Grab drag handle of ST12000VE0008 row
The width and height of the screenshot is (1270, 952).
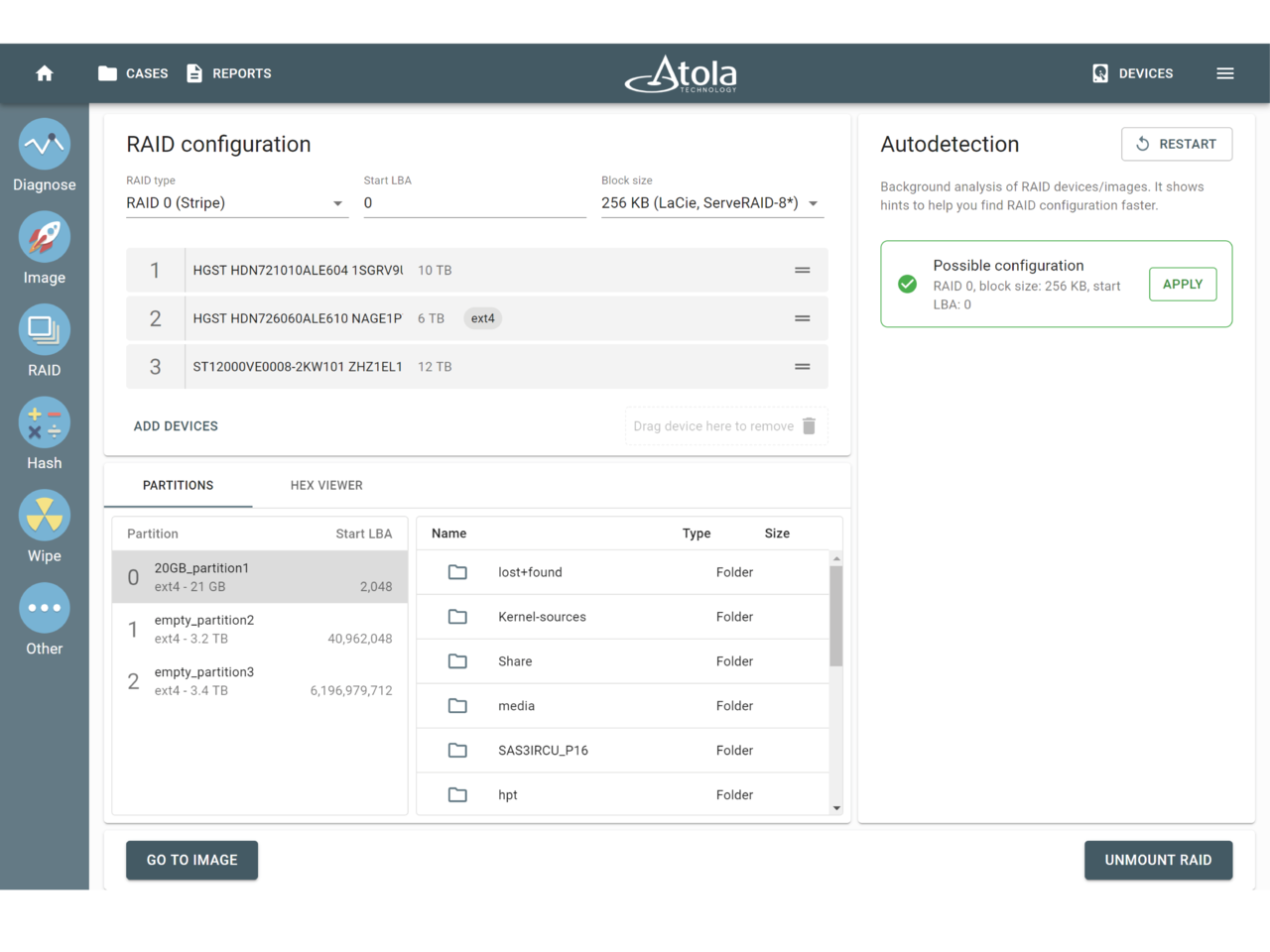[x=803, y=367]
